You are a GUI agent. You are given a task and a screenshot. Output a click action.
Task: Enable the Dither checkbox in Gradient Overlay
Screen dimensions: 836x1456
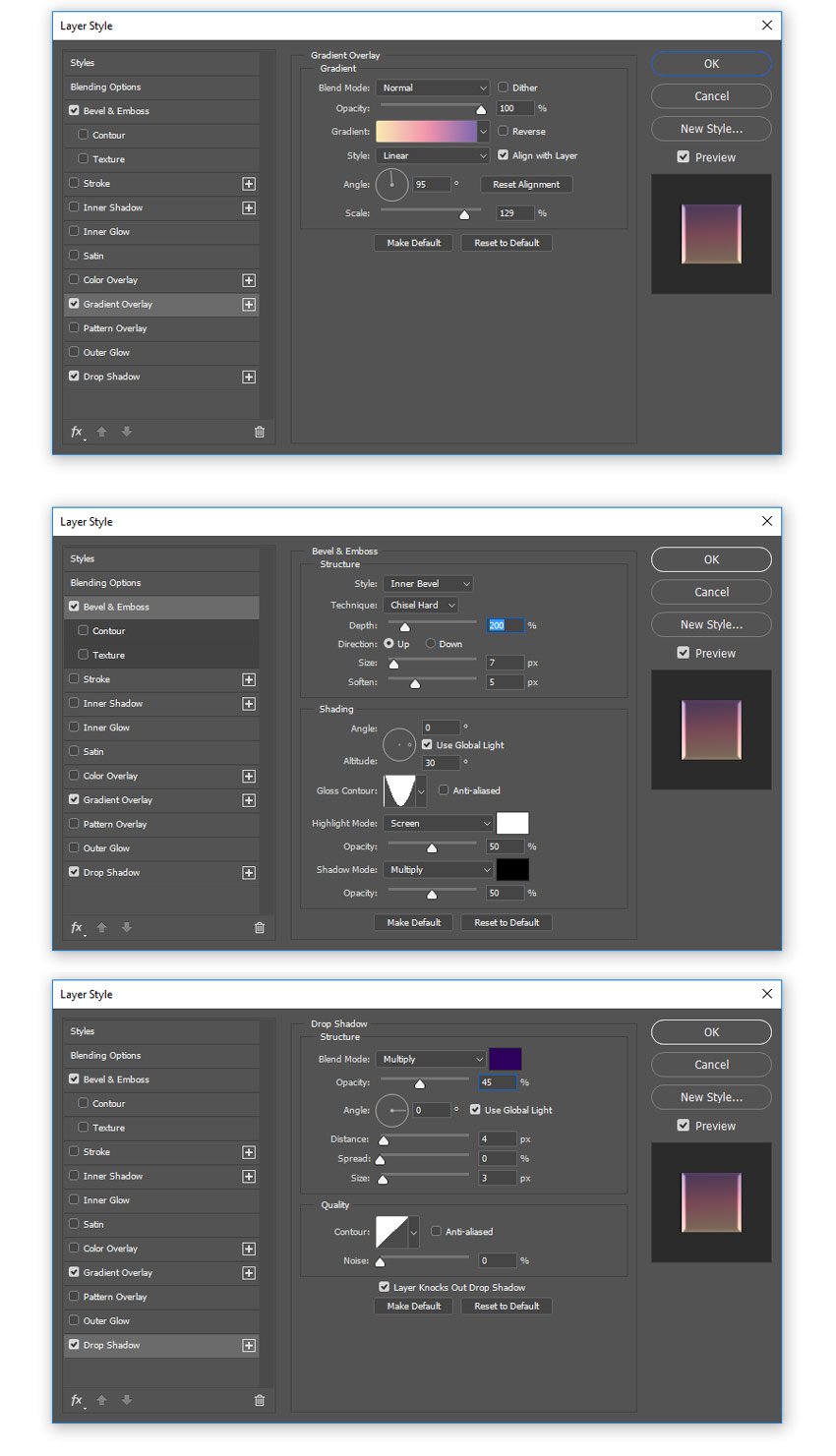pos(503,87)
